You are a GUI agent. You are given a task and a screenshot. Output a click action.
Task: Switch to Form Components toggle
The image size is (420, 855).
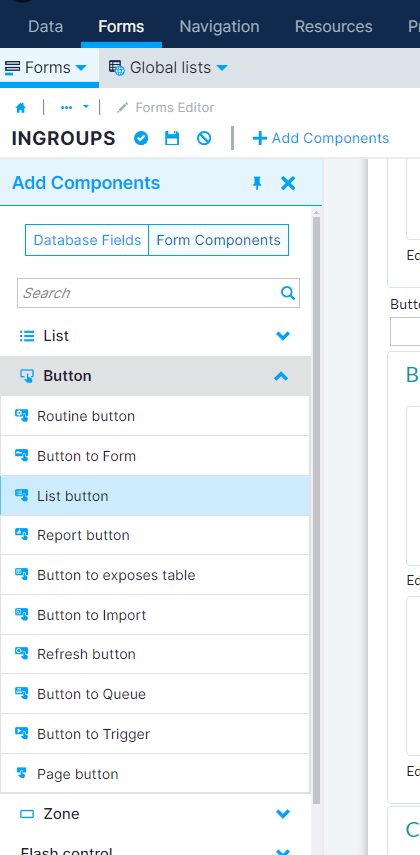(218, 240)
